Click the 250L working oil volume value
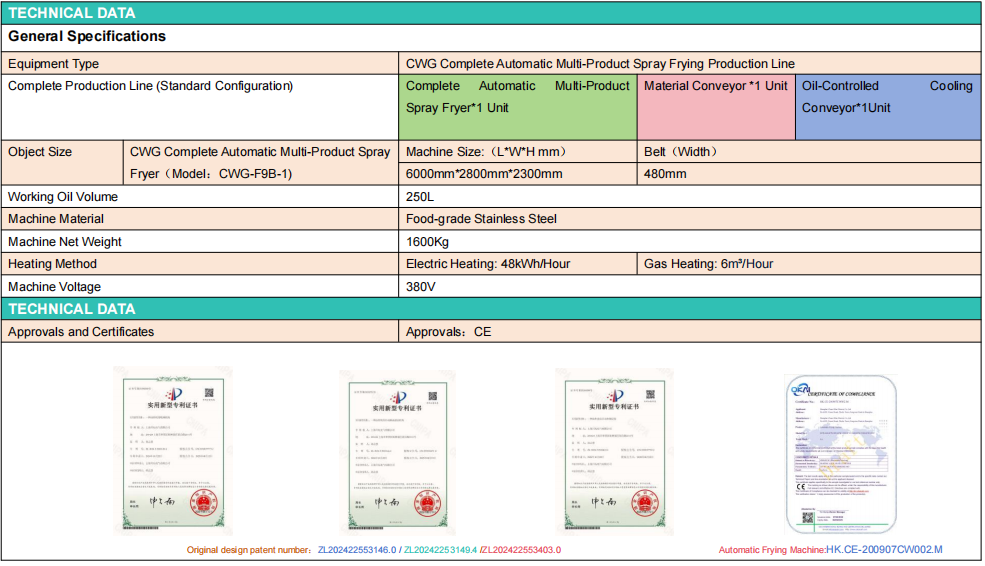Image resolution: width=985 pixels, height=566 pixels. [420, 197]
